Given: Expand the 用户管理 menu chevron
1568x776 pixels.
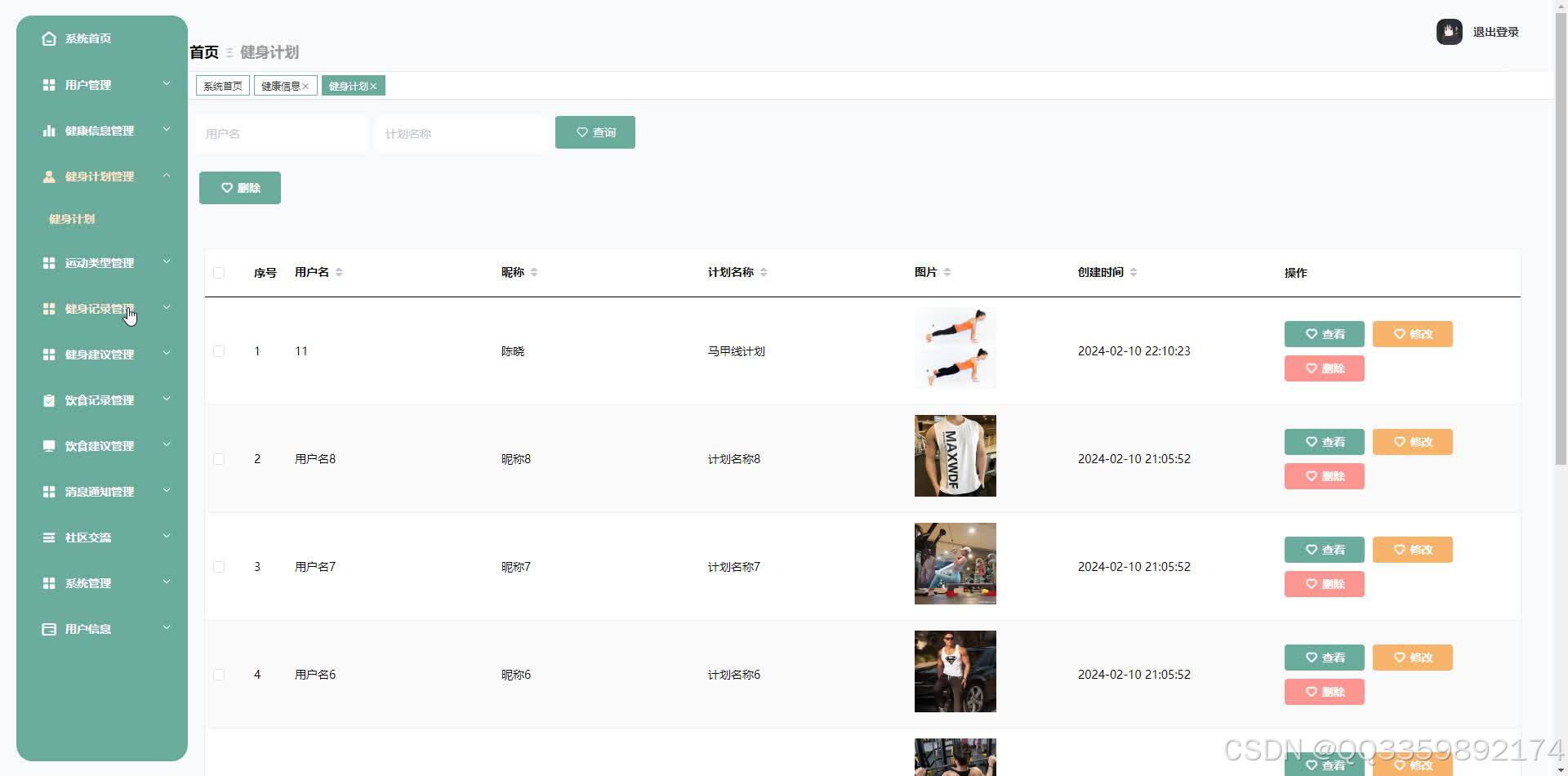Looking at the screenshot, I should coord(167,83).
